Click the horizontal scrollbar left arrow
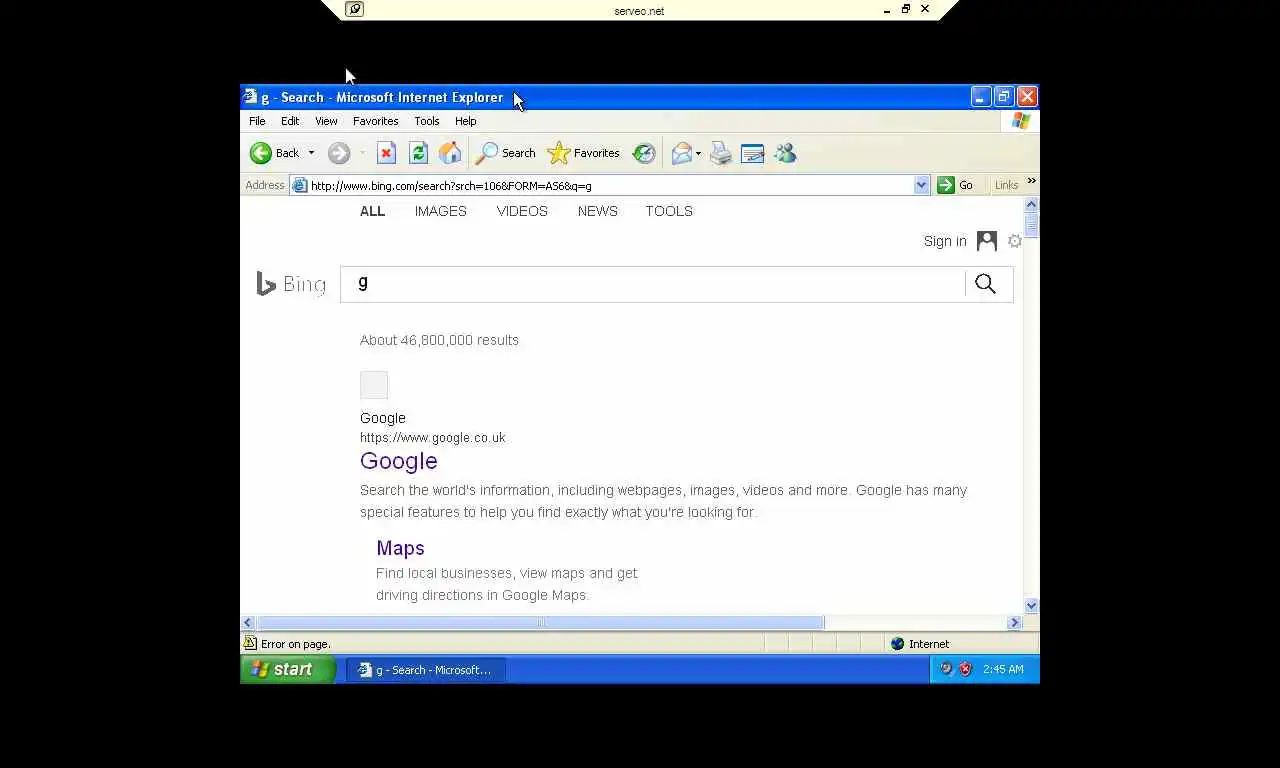This screenshot has height=768, width=1280. click(x=248, y=622)
